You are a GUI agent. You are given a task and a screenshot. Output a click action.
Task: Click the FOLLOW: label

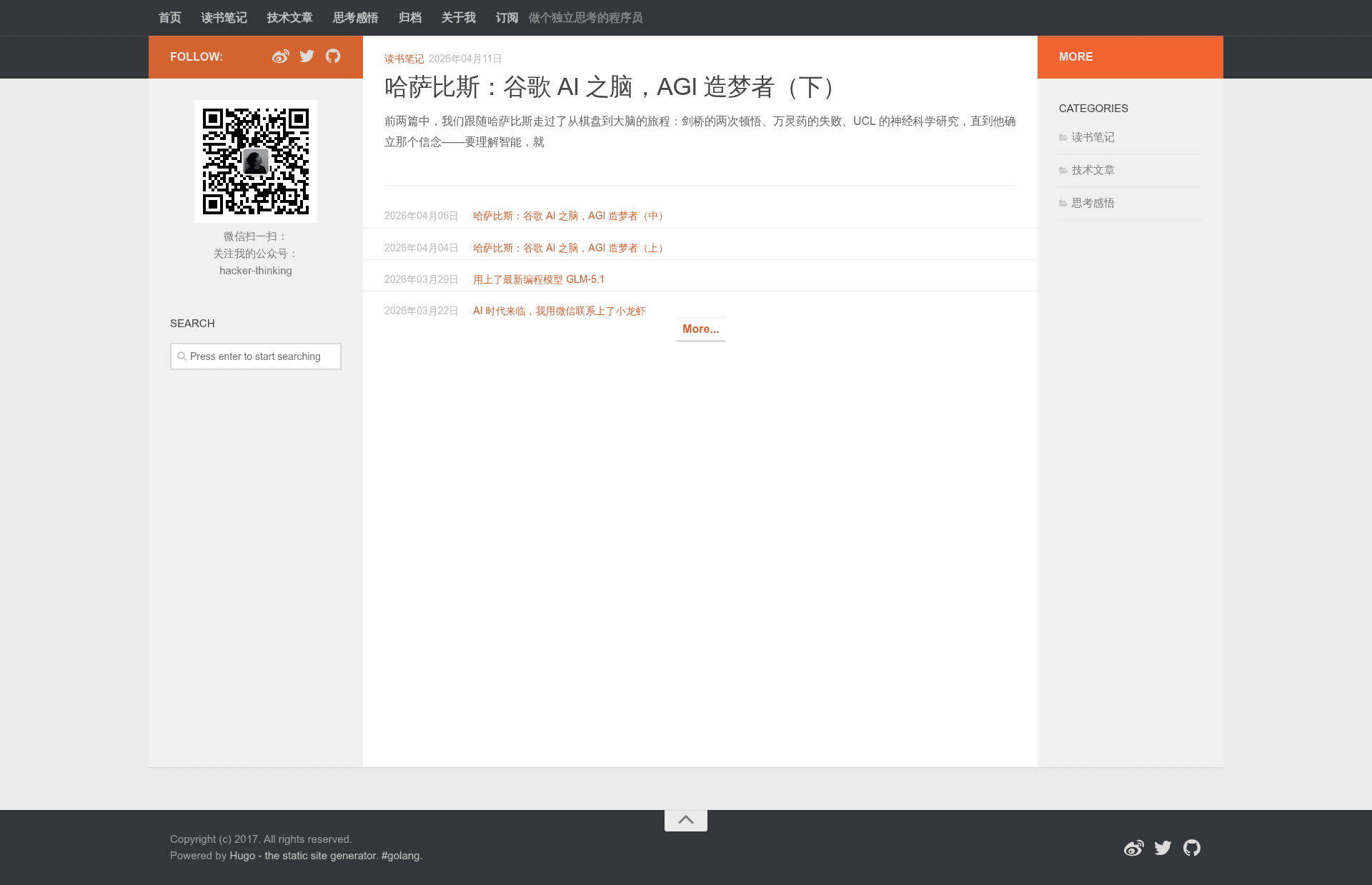[197, 56]
